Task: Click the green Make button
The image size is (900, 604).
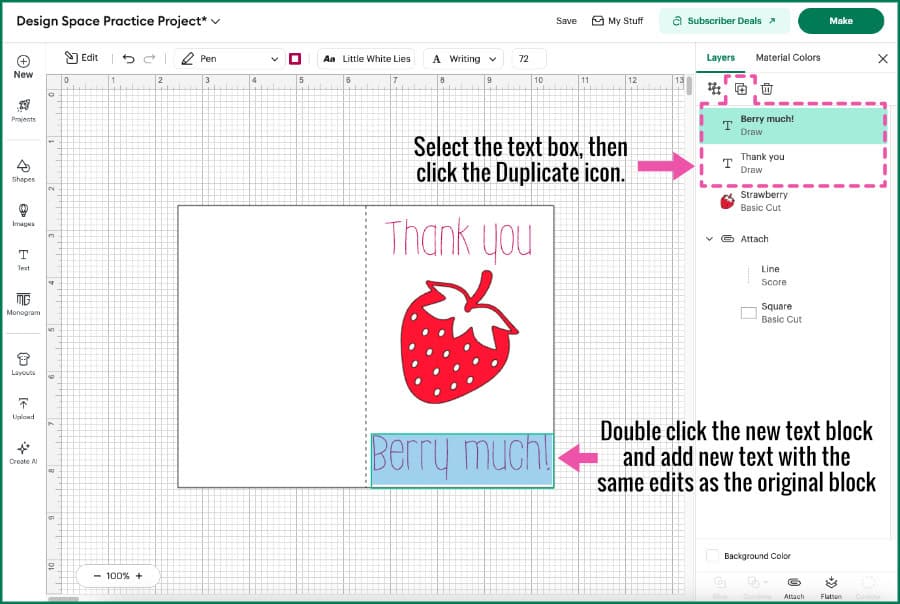Action: [841, 21]
